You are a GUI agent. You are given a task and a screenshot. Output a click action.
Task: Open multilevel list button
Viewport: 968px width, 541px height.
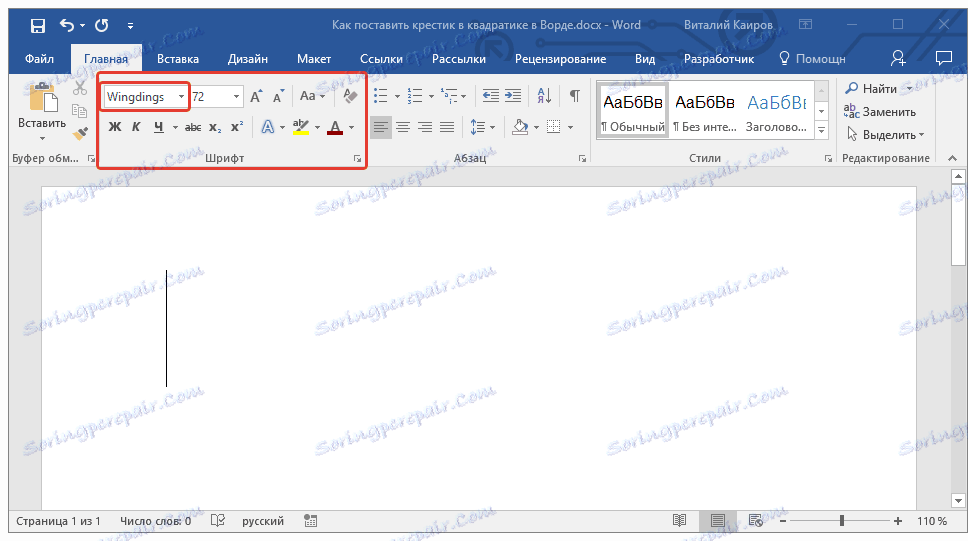coord(449,96)
